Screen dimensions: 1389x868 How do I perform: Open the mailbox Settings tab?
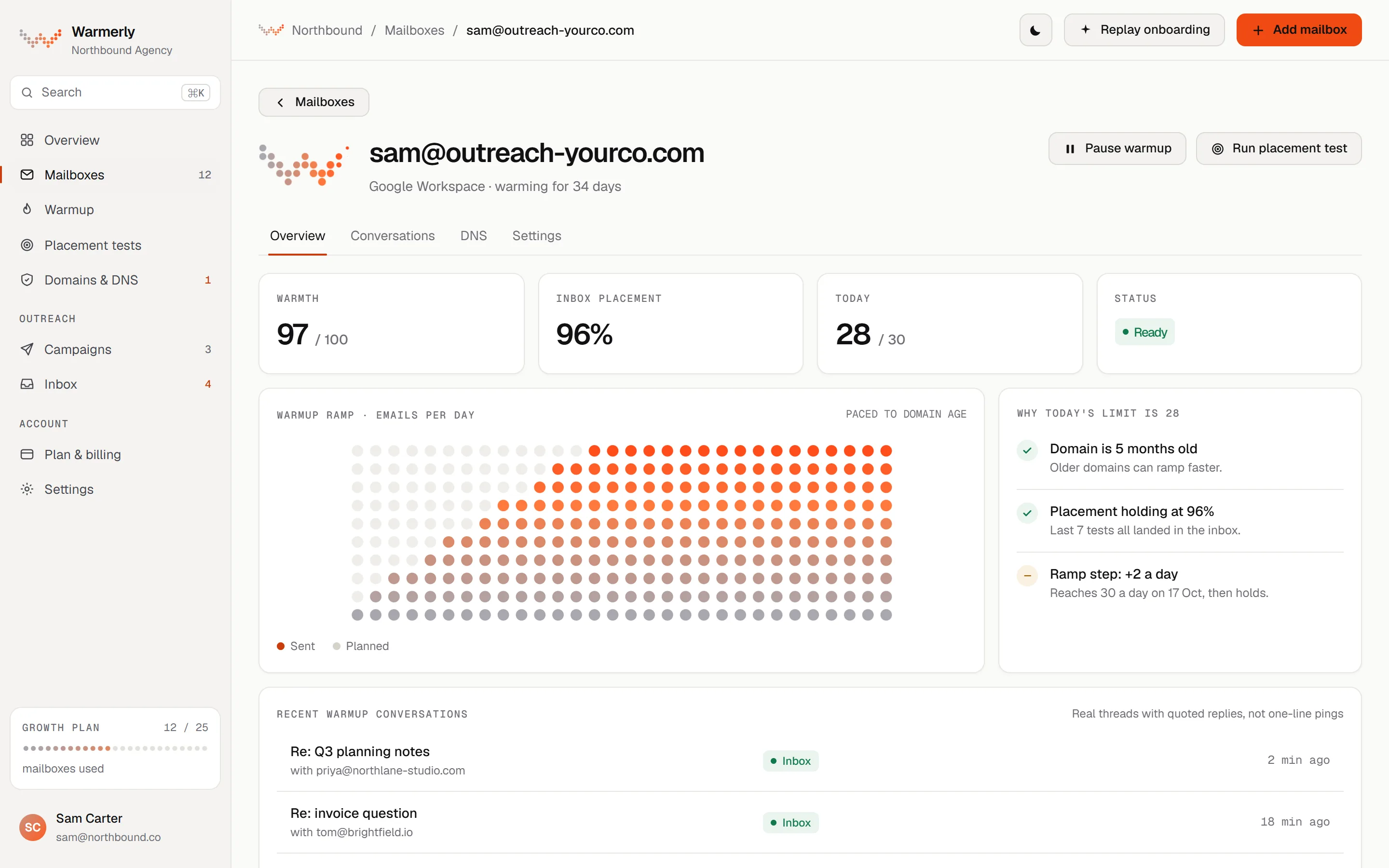pos(537,236)
